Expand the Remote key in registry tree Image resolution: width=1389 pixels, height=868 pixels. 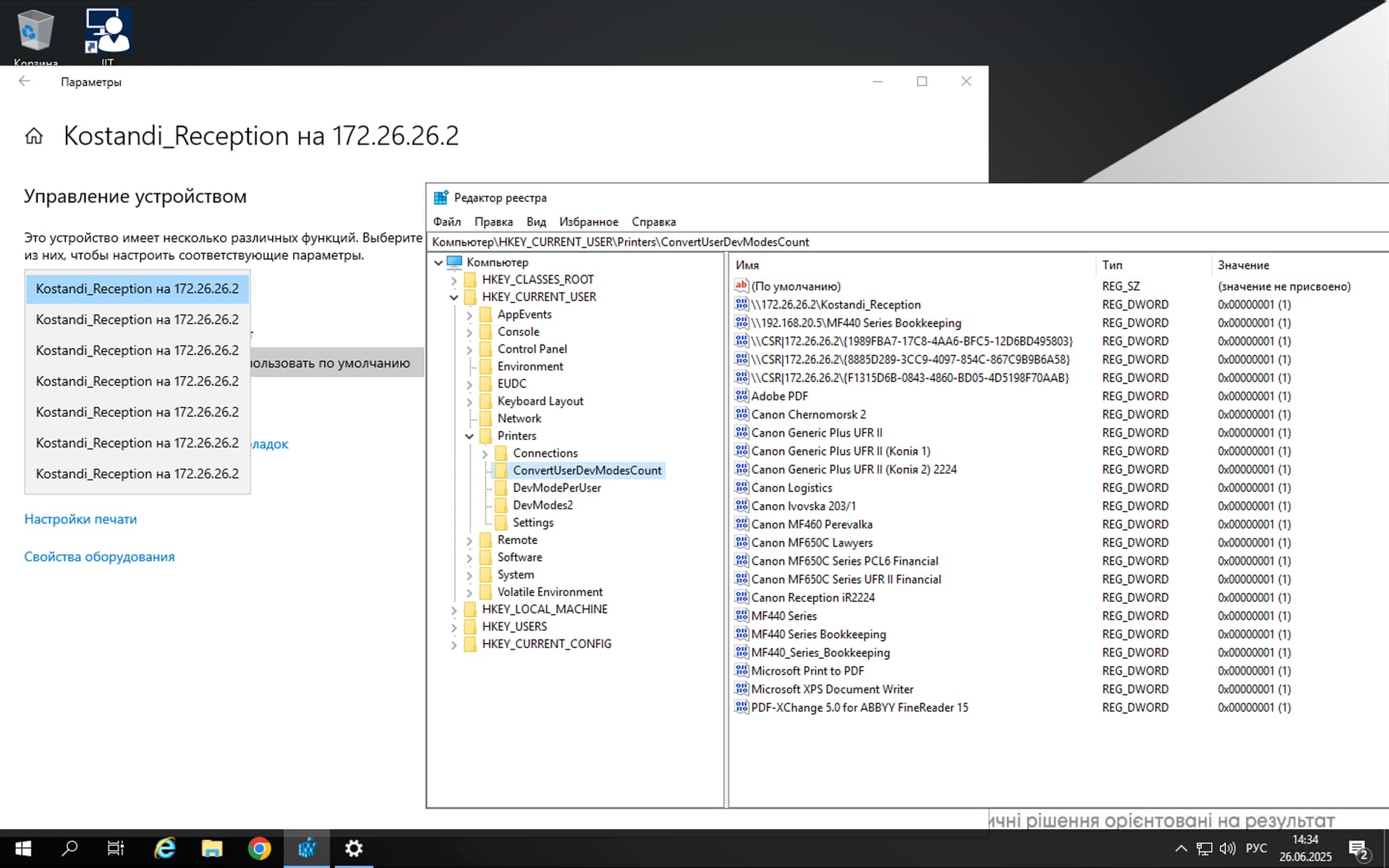(x=470, y=540)
